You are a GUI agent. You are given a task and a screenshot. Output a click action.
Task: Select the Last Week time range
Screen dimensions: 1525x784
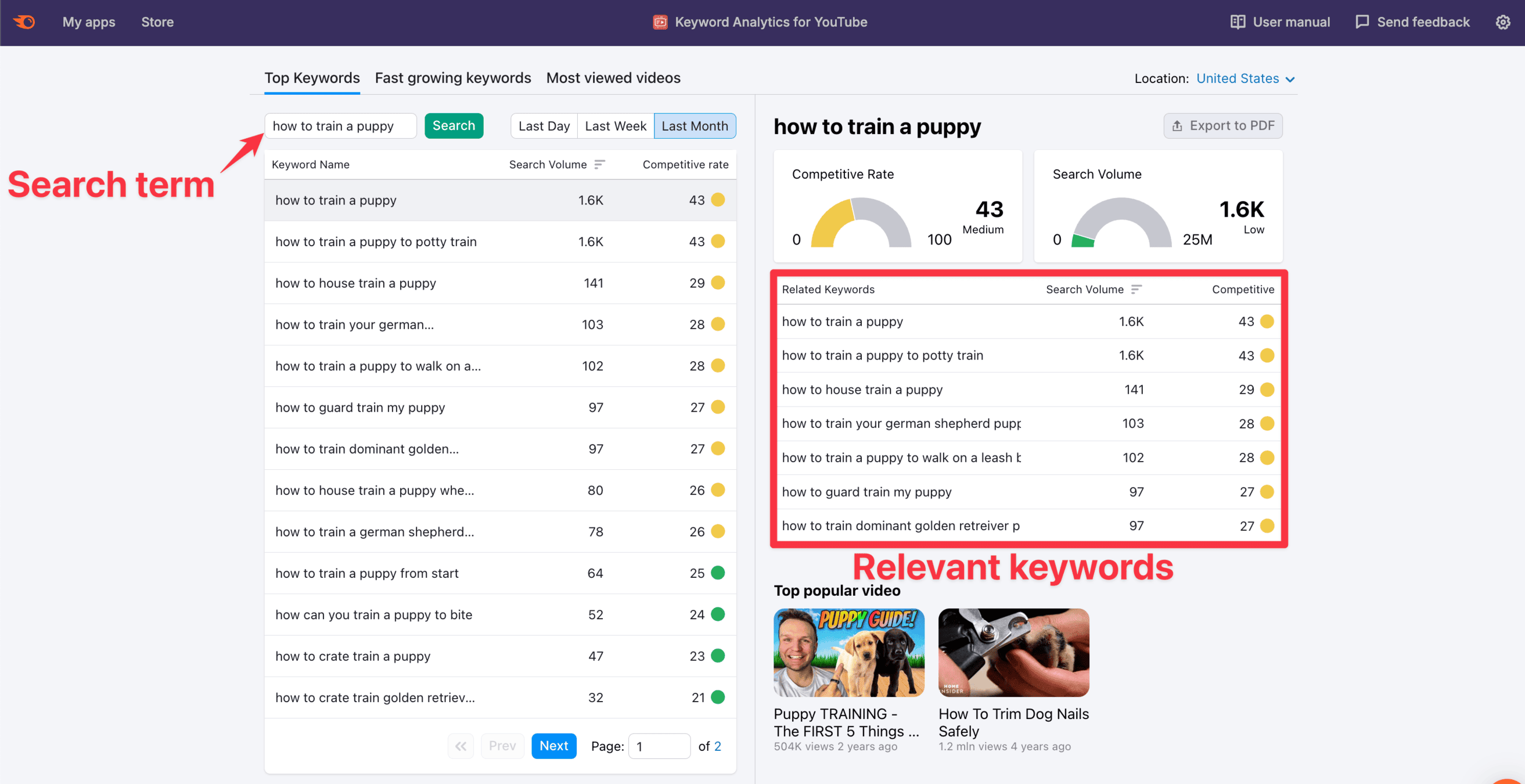(x=616, y=126)
